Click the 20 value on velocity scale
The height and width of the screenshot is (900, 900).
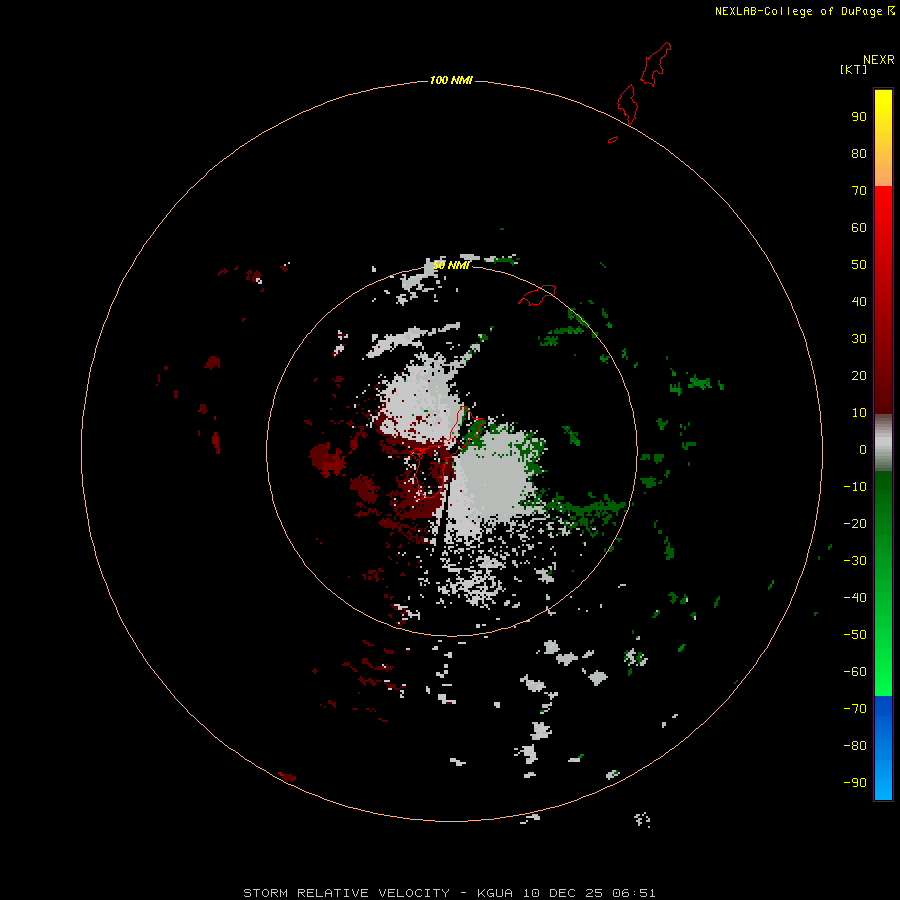[859, 375]
